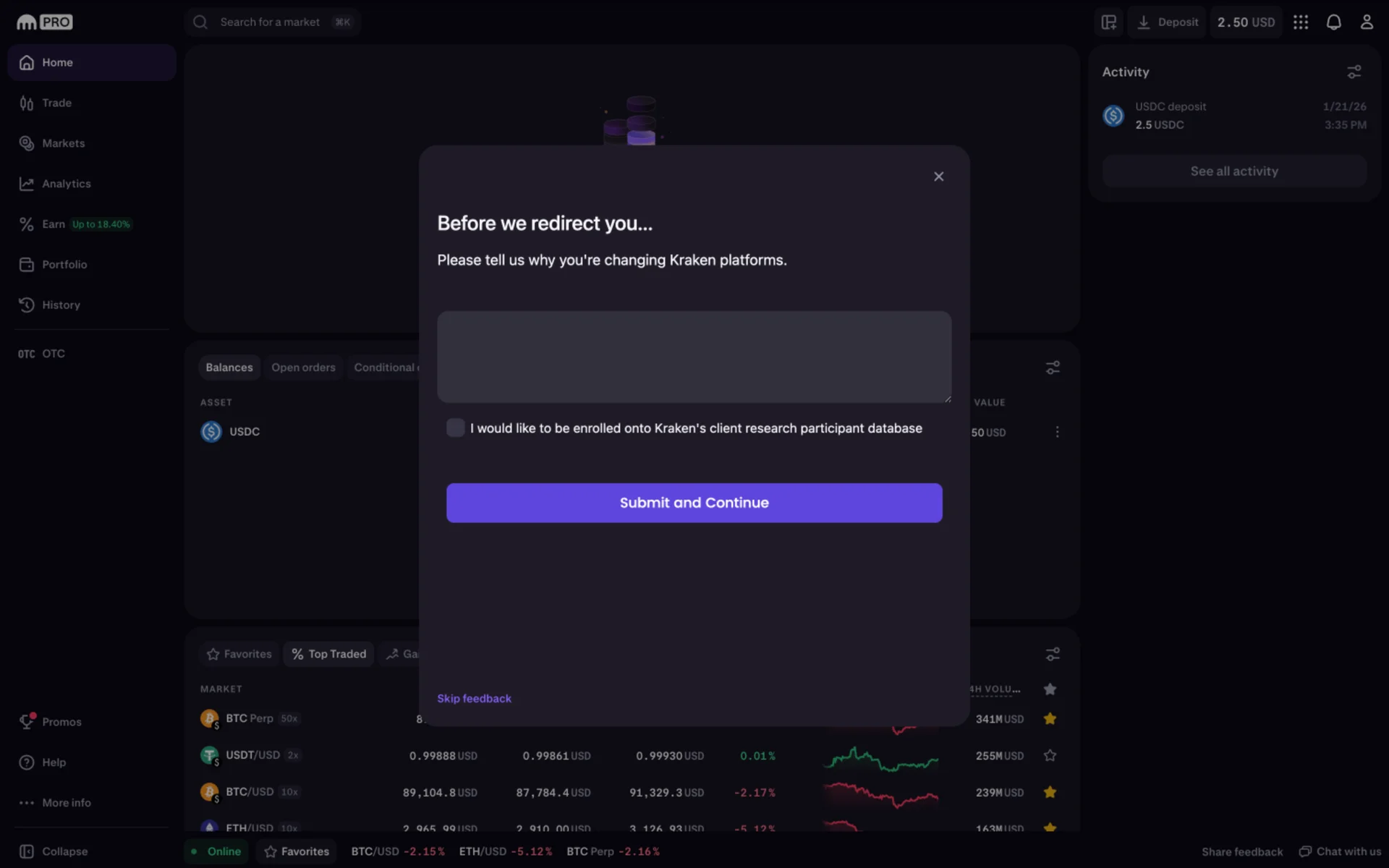The width and height of the screenshot is (1389, 868).
Task: Close the redirect feedback dialog
Action: (x=938, y=176)
